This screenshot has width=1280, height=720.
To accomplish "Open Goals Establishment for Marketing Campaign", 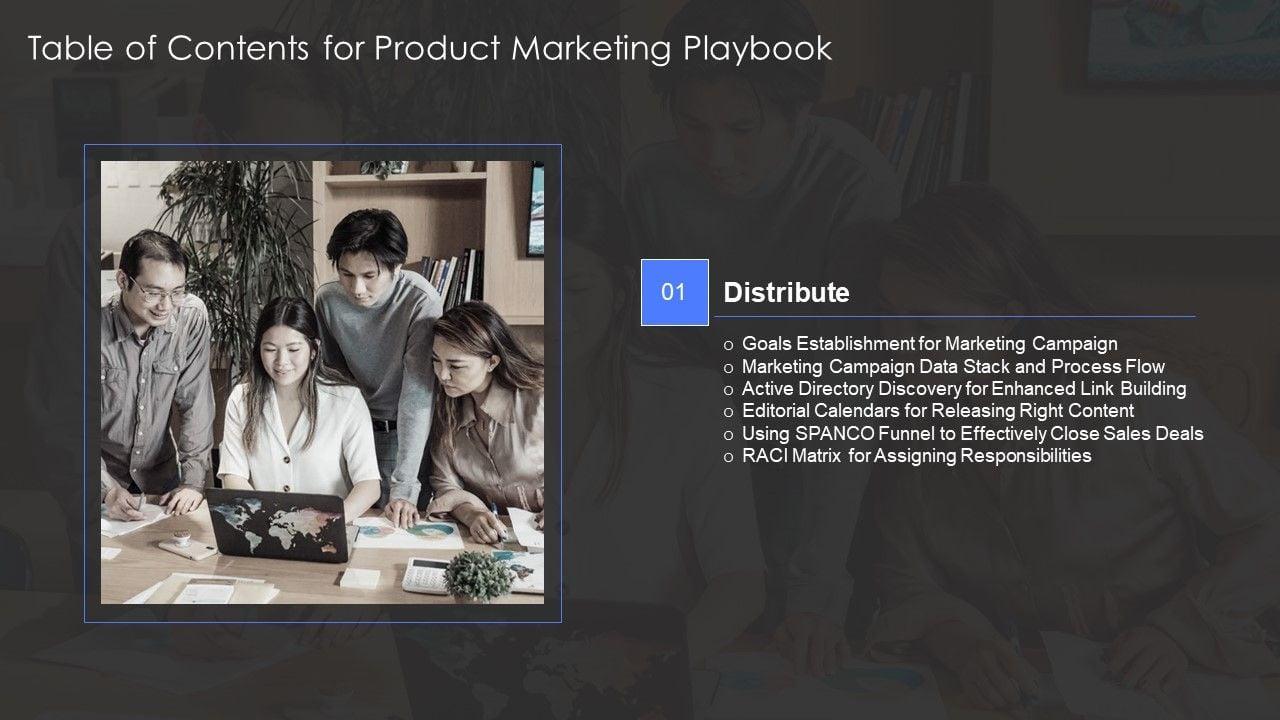I will (929, 345).
